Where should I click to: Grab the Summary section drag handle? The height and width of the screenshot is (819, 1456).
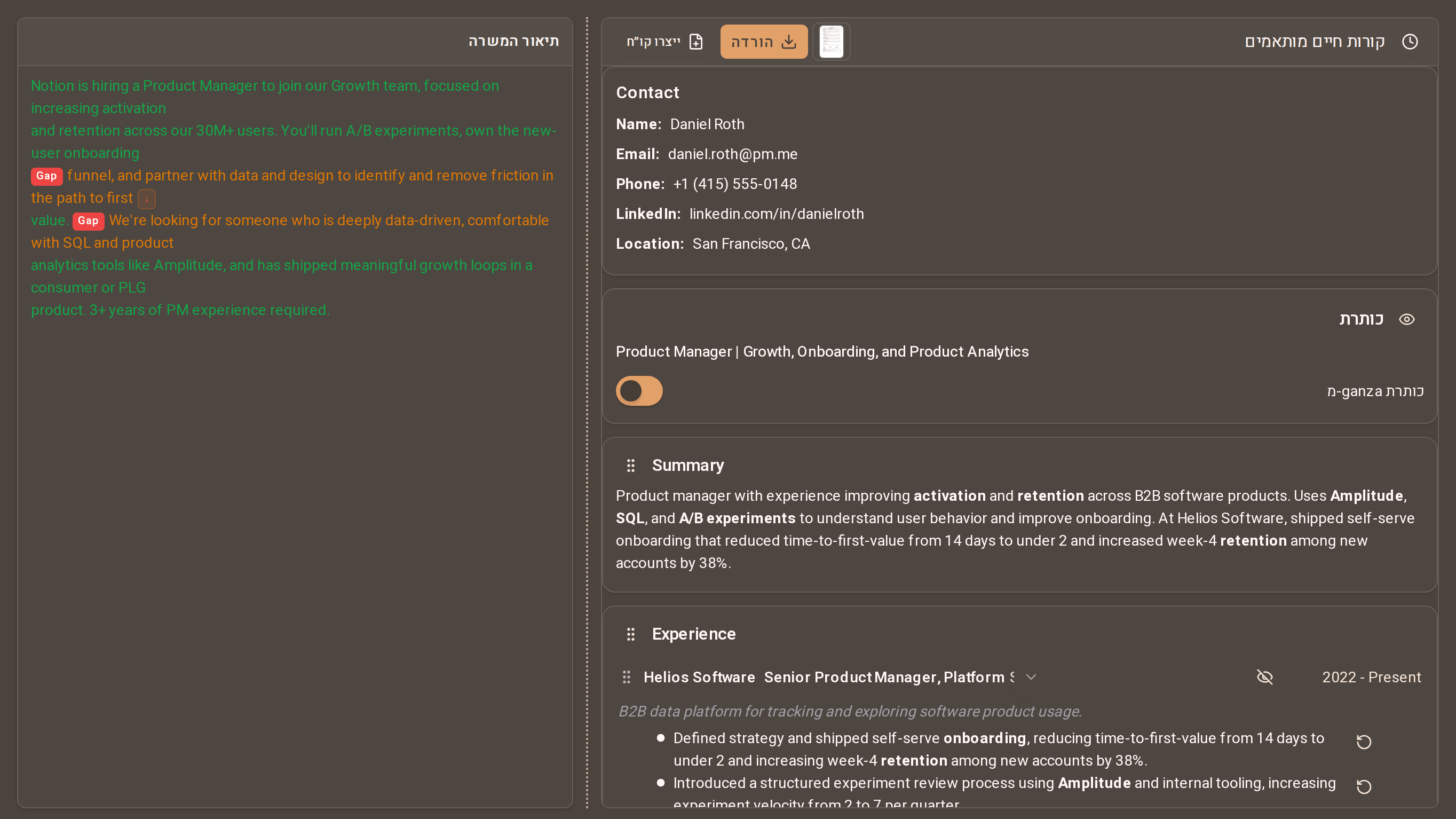pos(631,465)
